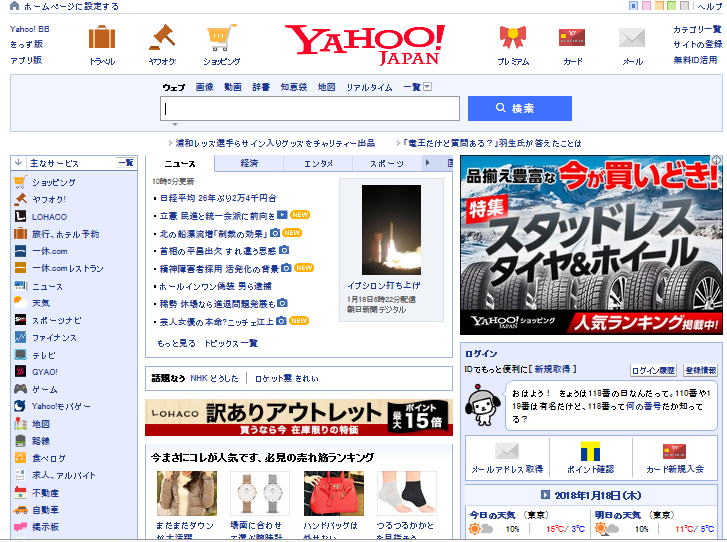Click inside the web search input field

(x=310, y=108)
